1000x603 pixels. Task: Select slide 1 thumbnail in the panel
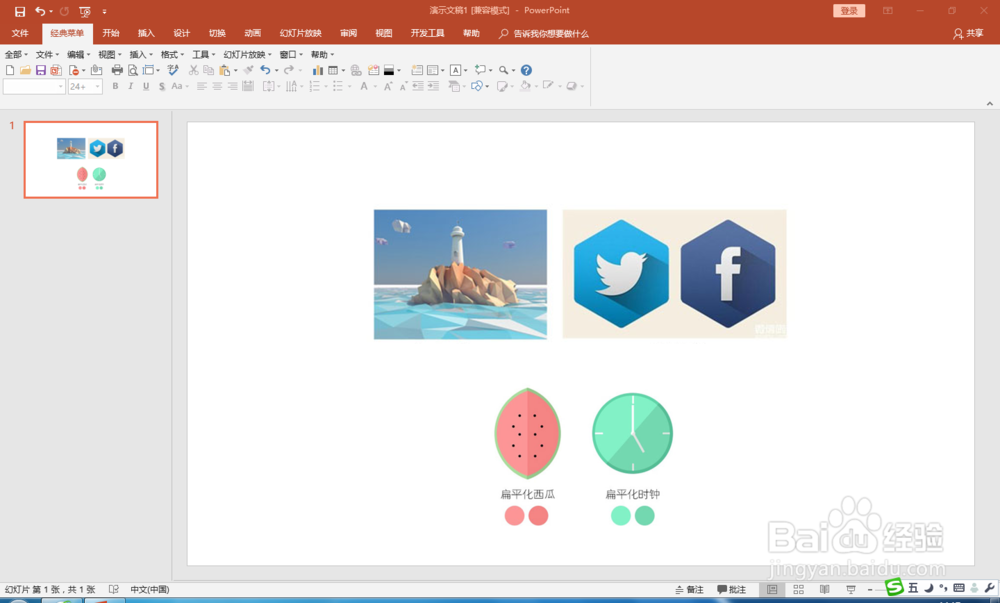click(91, 159)
